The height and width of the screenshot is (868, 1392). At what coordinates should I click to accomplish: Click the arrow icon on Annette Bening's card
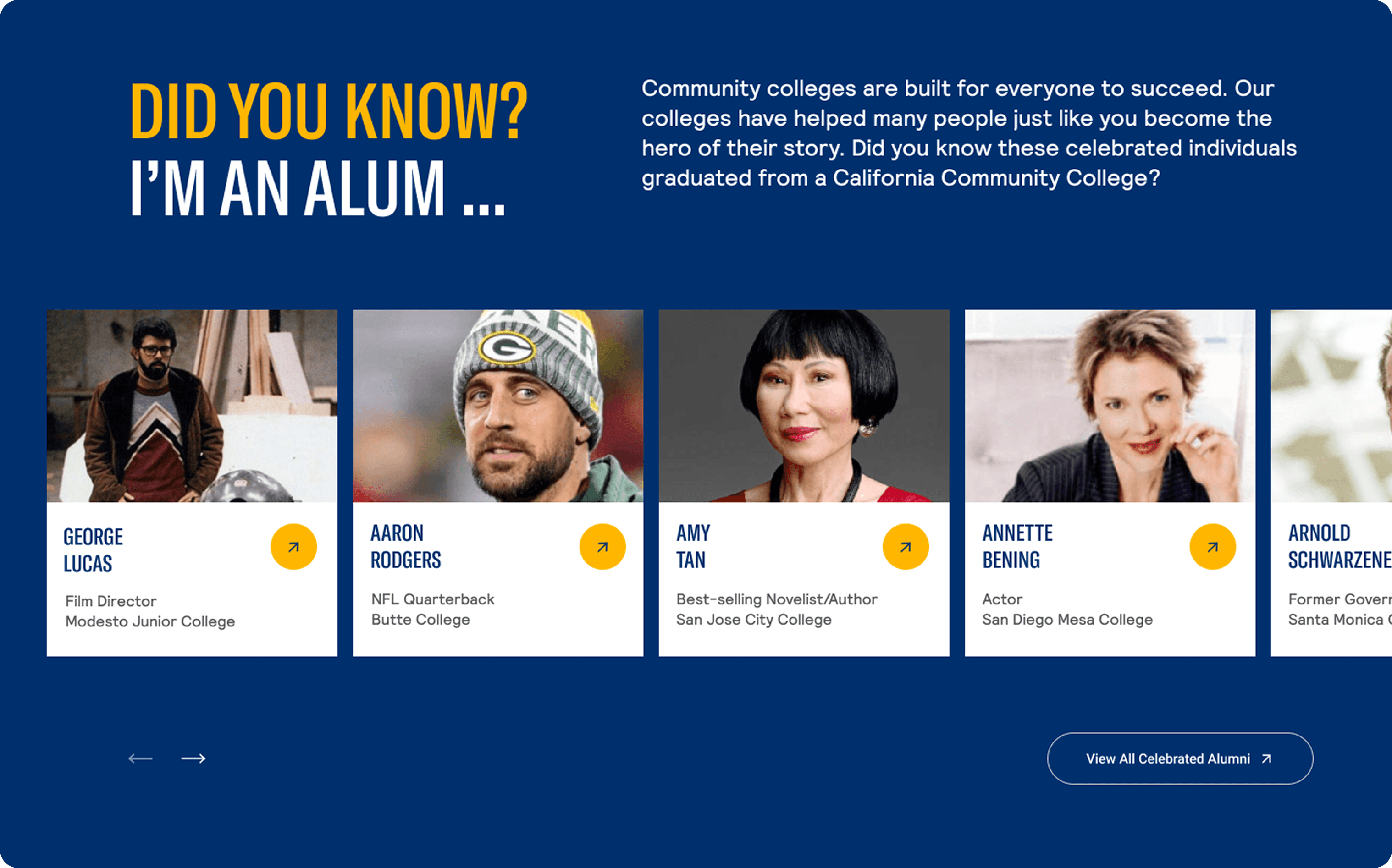click(1212, 547)
